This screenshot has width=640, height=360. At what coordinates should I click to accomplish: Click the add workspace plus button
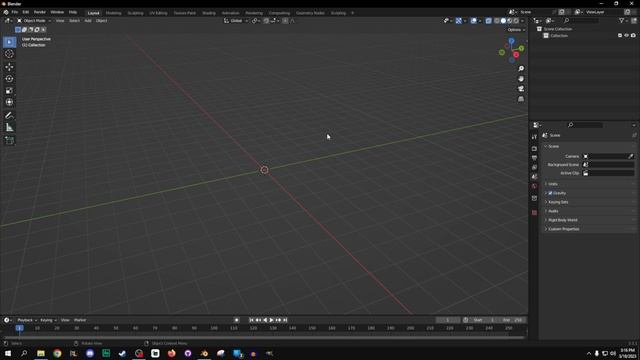[x=353, y=13]
